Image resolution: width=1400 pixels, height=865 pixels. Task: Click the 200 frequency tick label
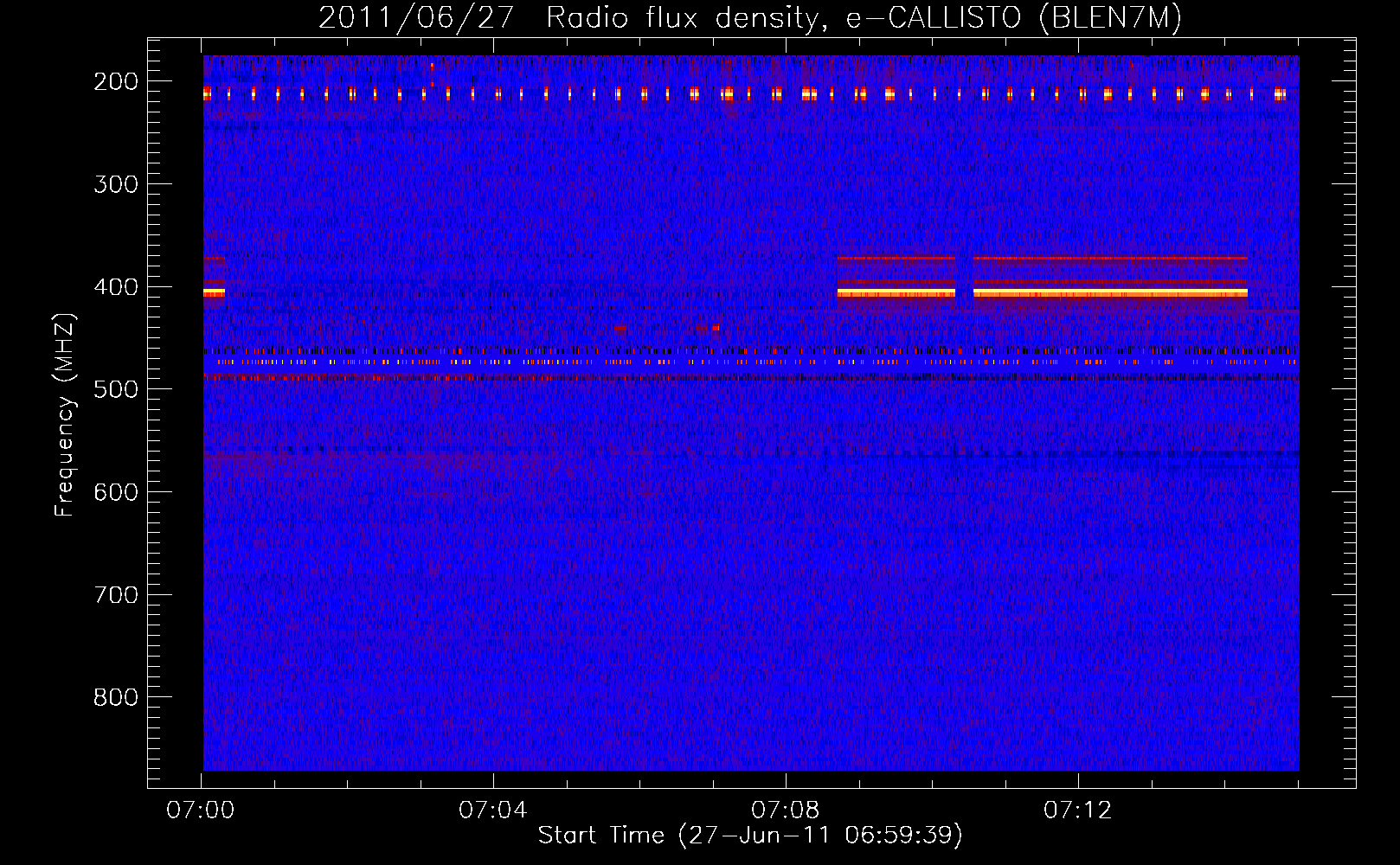pyautogui.click(x=116, y=81)
